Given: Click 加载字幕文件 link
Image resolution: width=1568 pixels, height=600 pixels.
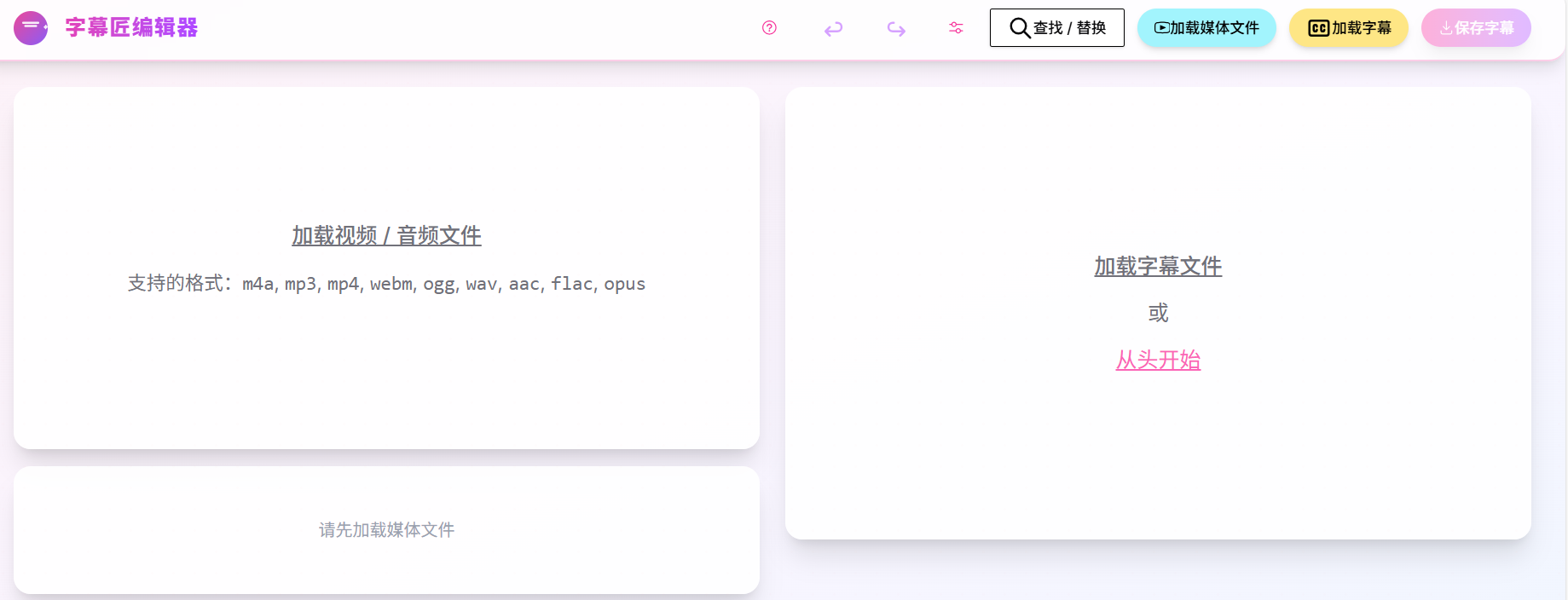Looking at the screenshot, I should [x=1158, y=267].
